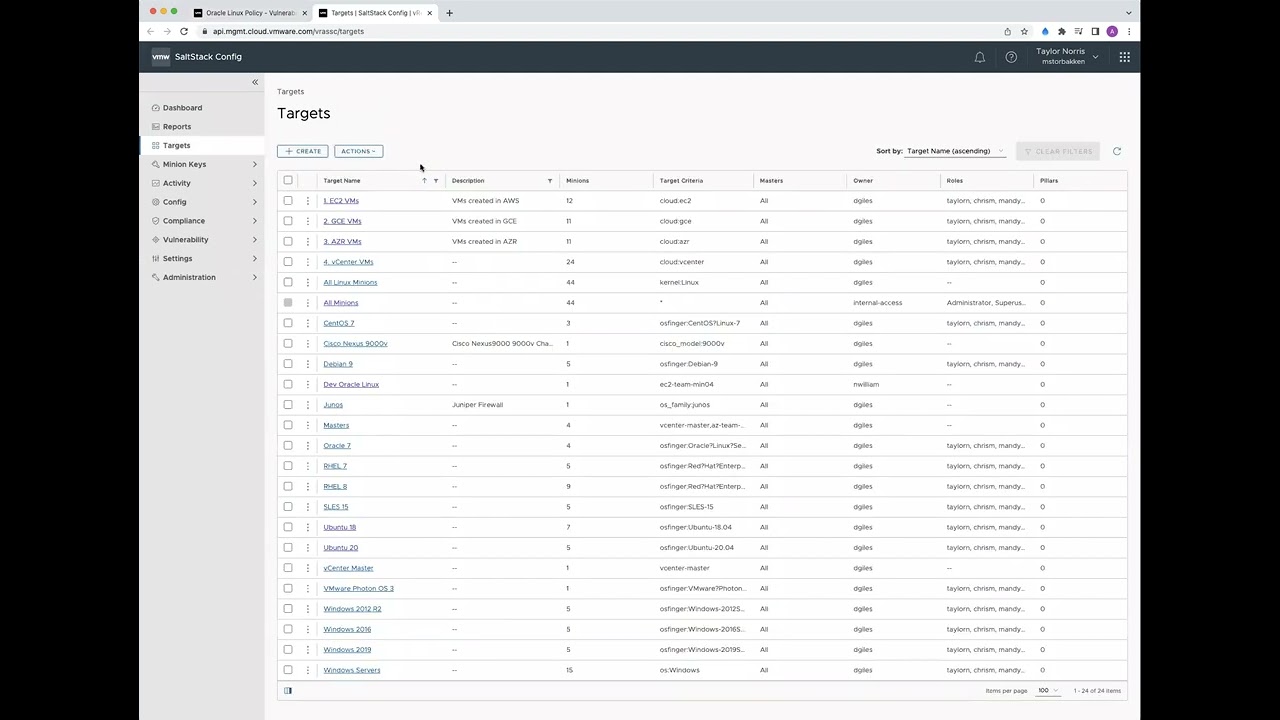The width and height of the screenshot is (1280, 720).
Task: Refresh the targets table
Action: click(x=1117, y=151)
